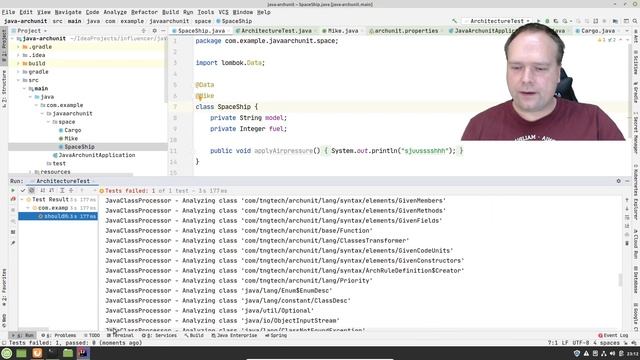Hide the Project panel

pyautogui.click(x=163, y=31)
